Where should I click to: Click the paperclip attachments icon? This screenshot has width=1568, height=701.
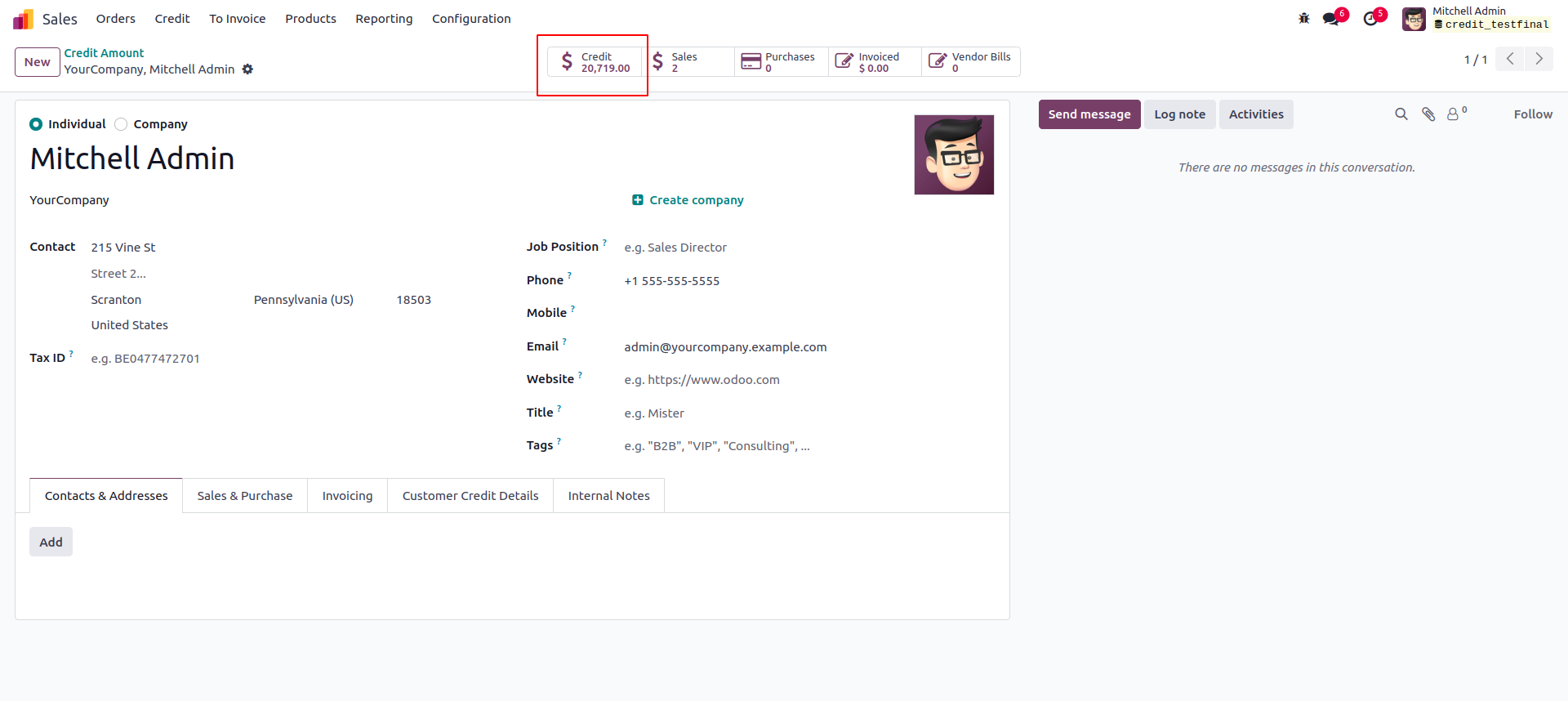coord(1428,114)
